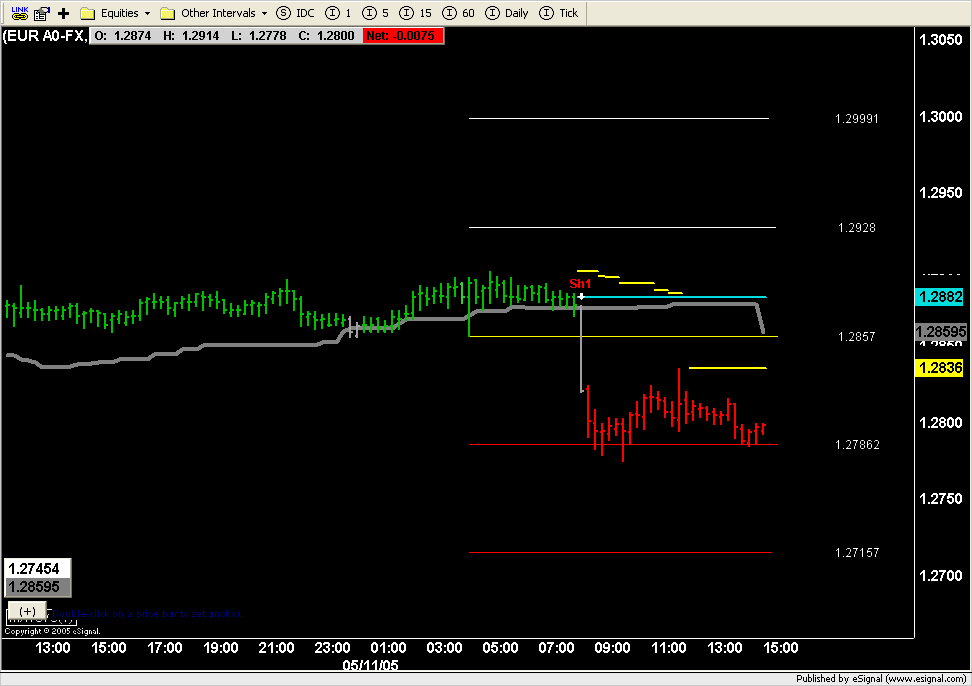Screen dimensions: 972x686
Task: Click the cyan 1.2882 price tag
Action: 939,297
